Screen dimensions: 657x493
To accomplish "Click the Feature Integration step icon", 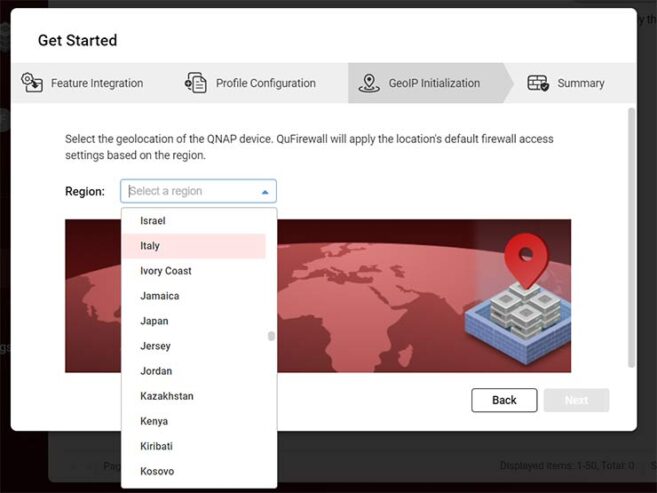I will pyautogui.click(x=32, y=83).
